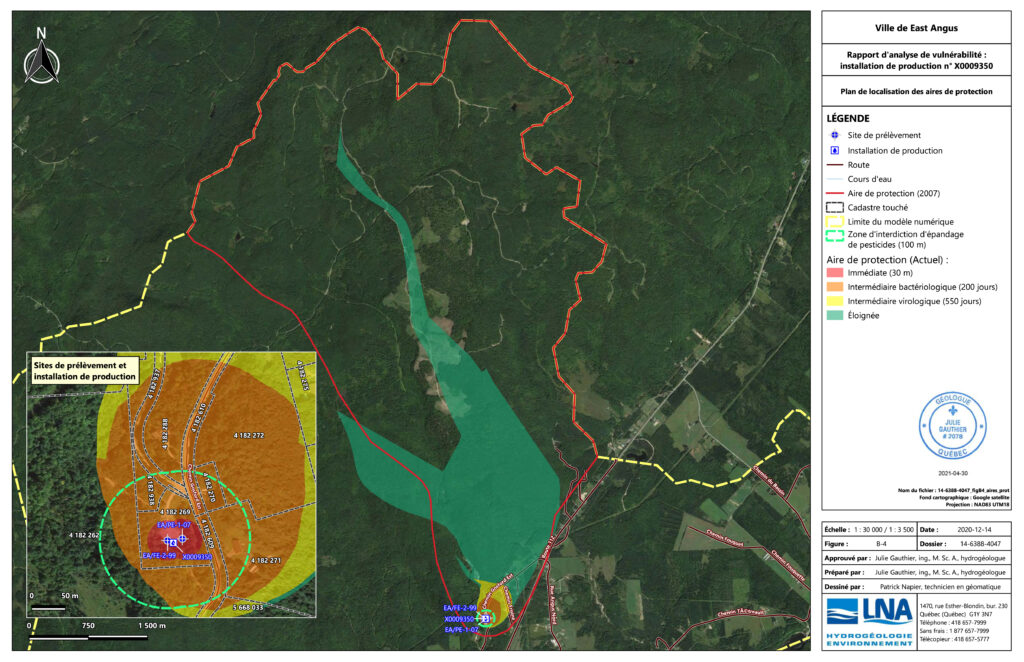Click the green dashed pesticide zone legend symbol
Viewport: 1024px width, 662px height.
(835, 236)
